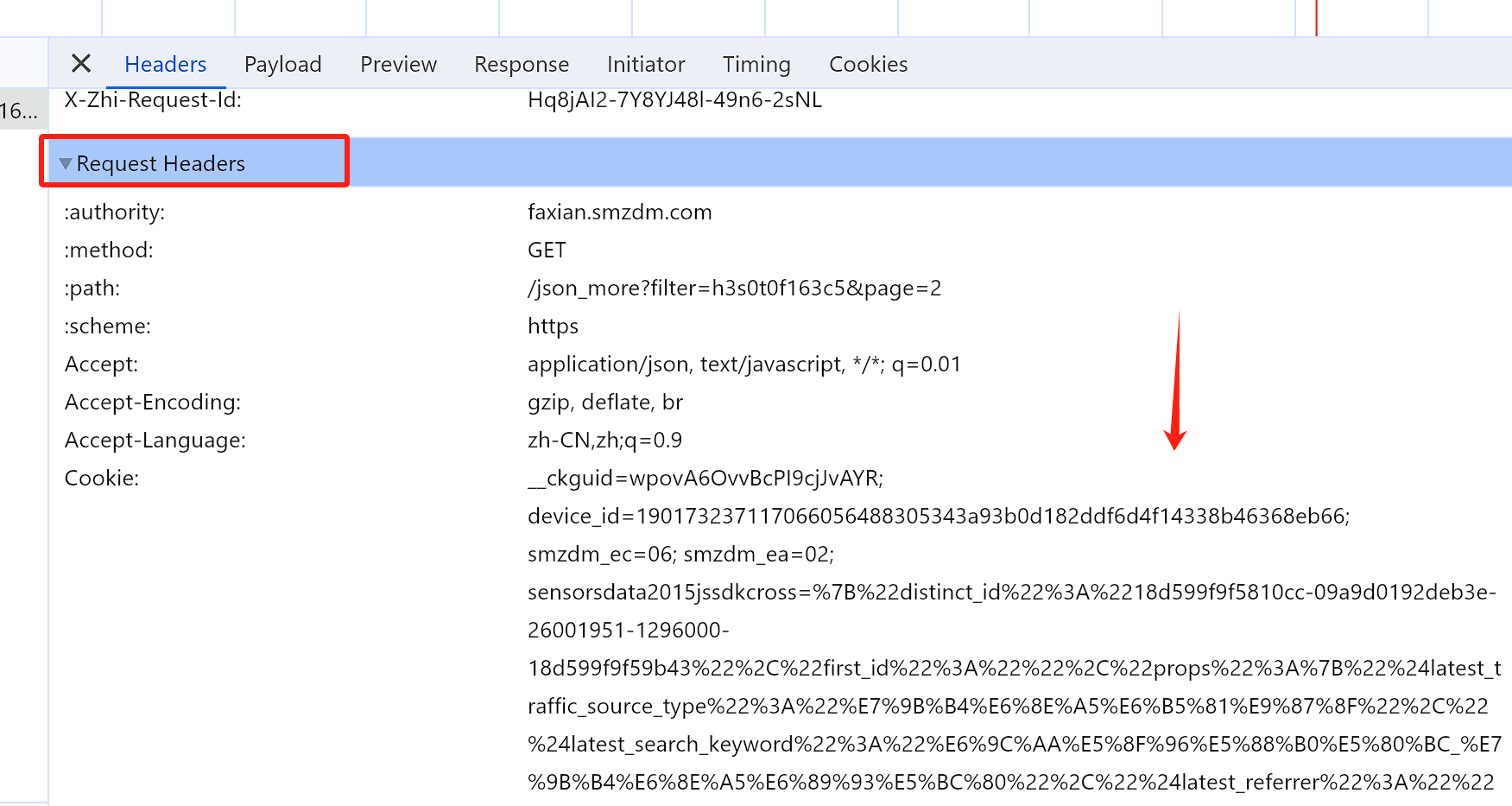
Task: Select the authority value faxian.smzdm.com
Action: coord(620,213)
